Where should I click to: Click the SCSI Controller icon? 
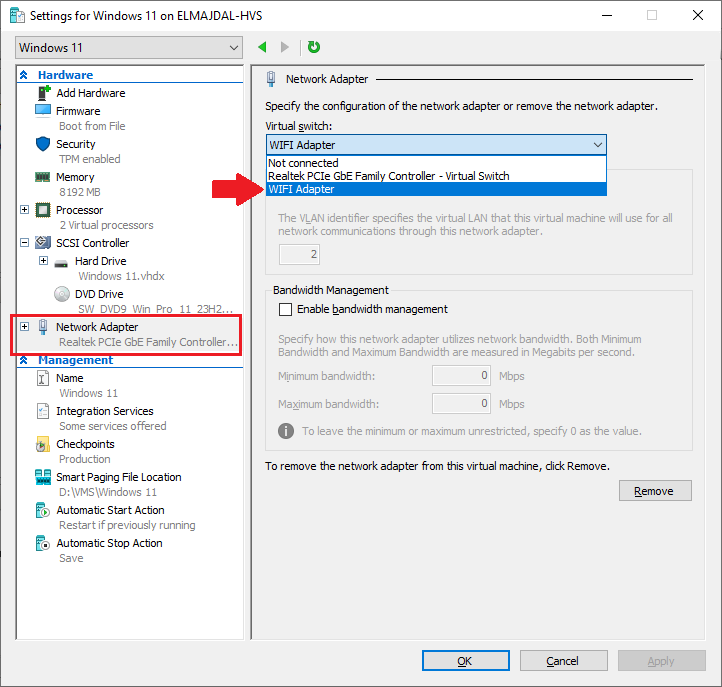[43, 243]
